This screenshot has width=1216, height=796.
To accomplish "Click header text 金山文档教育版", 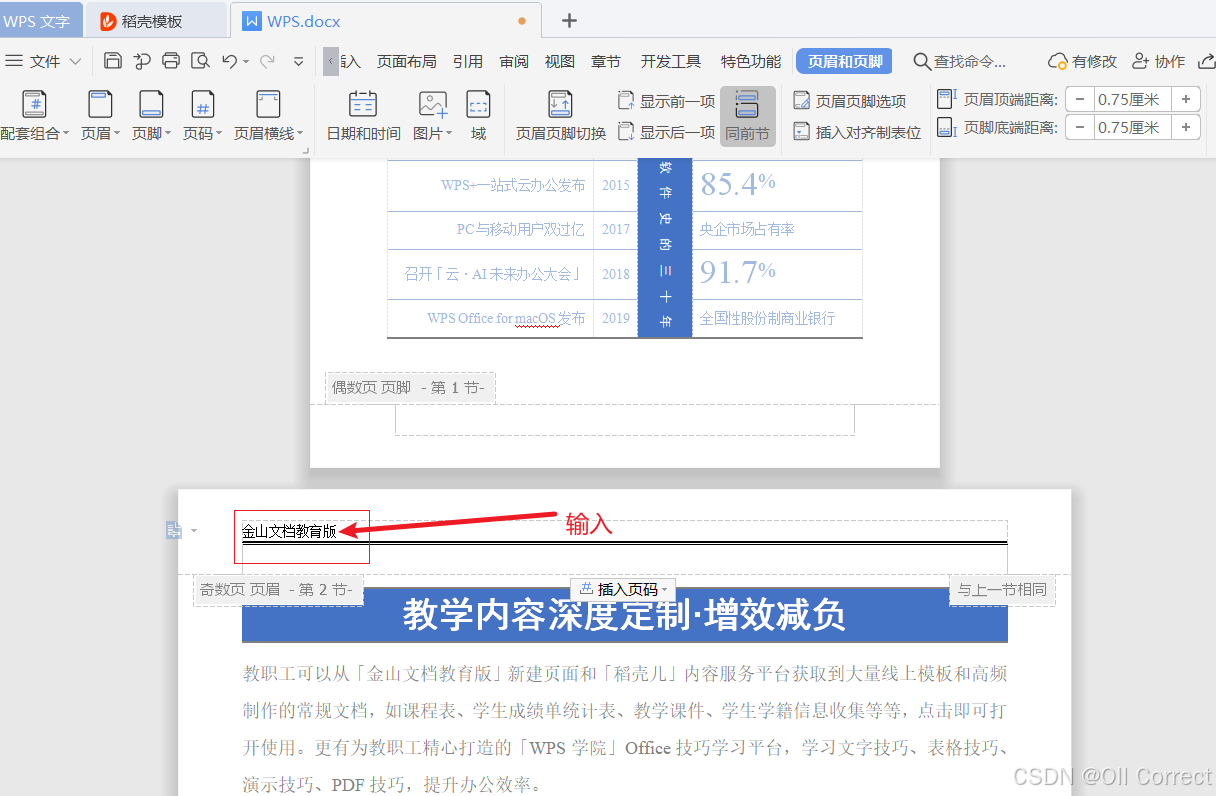I will (x=289, y=531).
